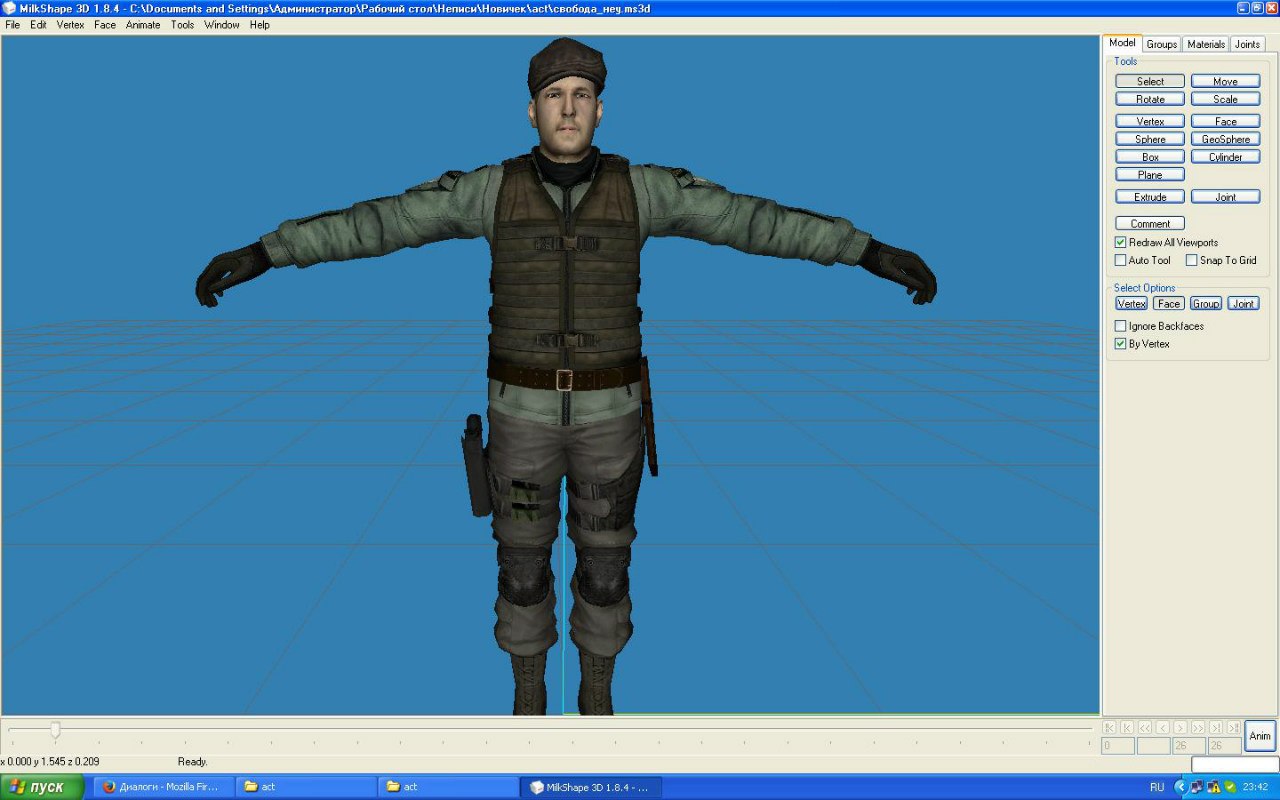Go to next keyframe button
The height and width of the screenshot is (800, 1280).
[1216, 727]
